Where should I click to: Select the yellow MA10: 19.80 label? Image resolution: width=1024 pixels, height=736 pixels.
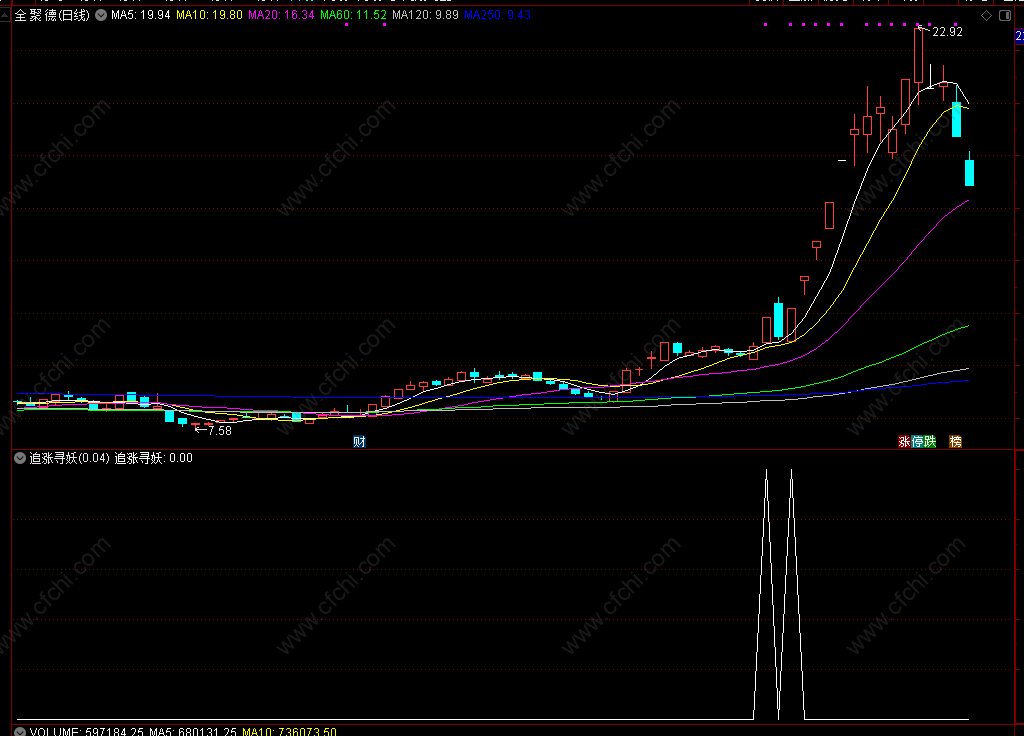tap(209, 15)
